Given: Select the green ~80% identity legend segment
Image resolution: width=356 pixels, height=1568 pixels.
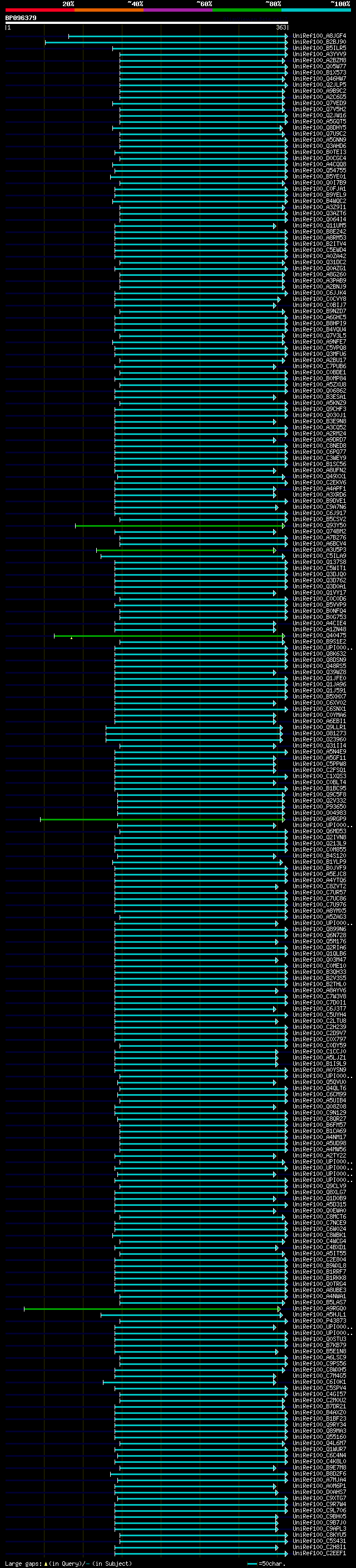Looking at the screenshot, I should click(x=247, y=10).
